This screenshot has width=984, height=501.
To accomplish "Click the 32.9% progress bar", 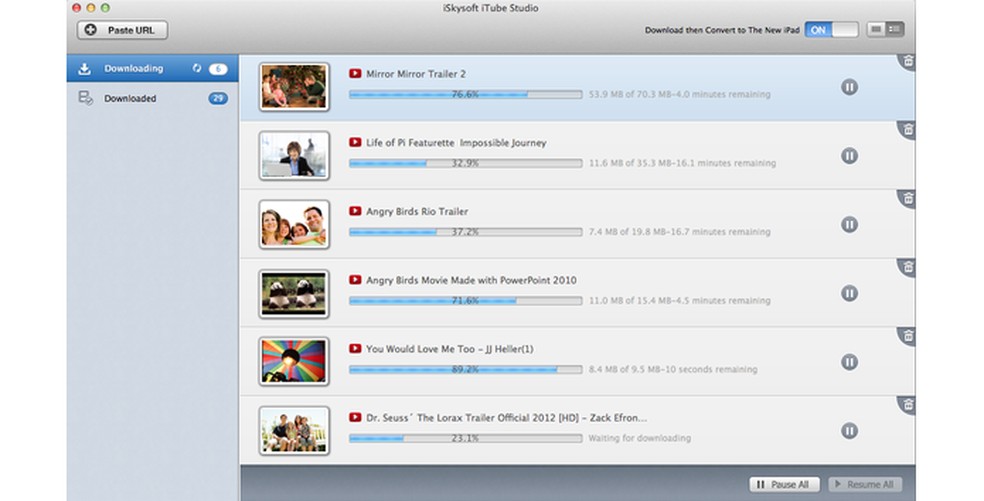I will (x=466, y=163).
